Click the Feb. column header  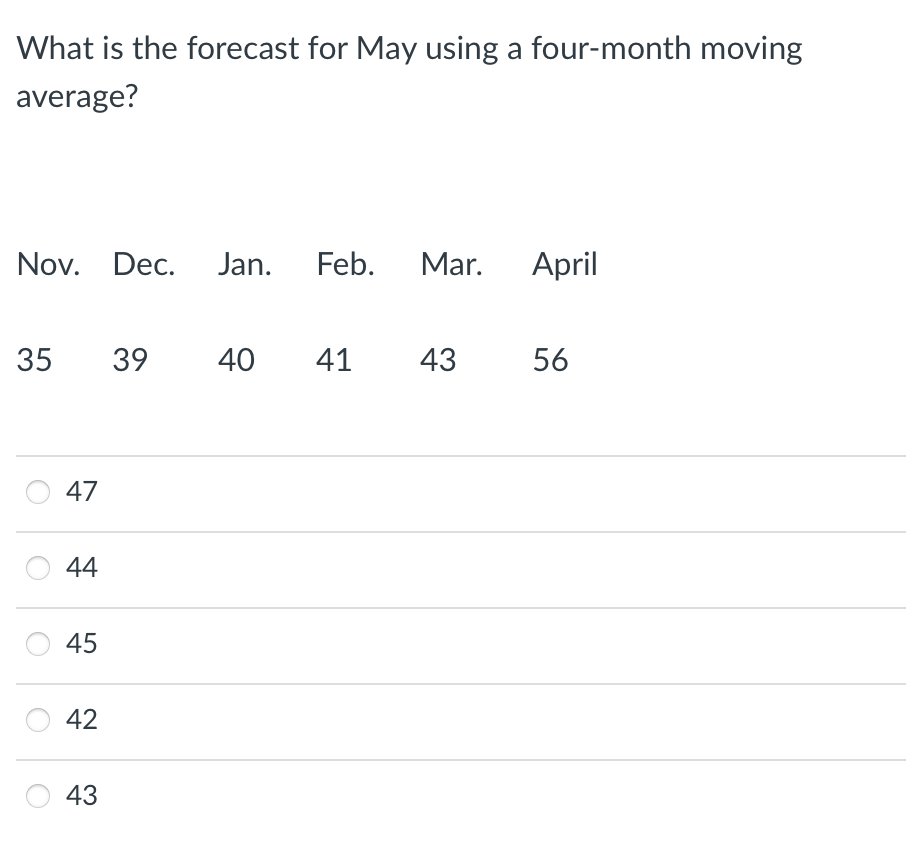pyautogui.click(x=345, y=264)
